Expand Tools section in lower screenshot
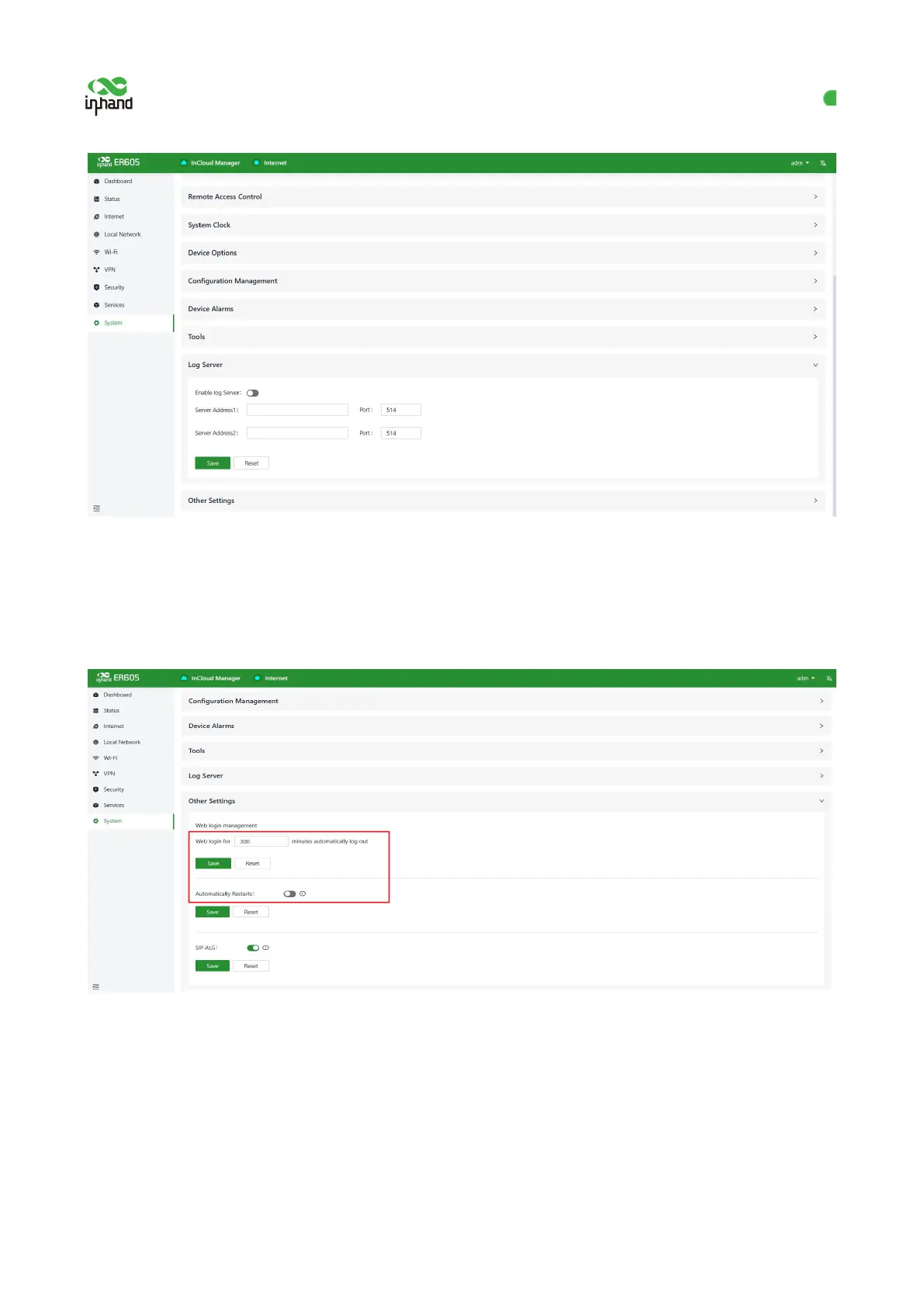 pos(505,751)
